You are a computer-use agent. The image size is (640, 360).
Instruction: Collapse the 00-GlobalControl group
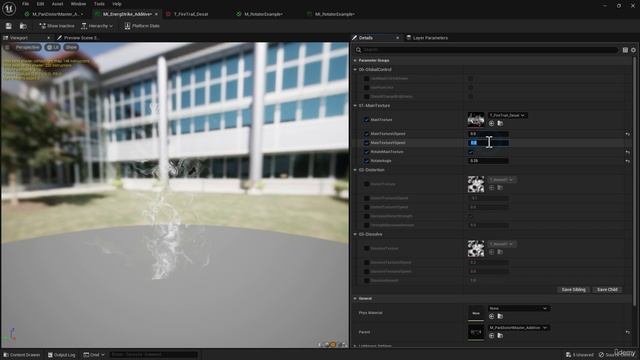(355, 70)
